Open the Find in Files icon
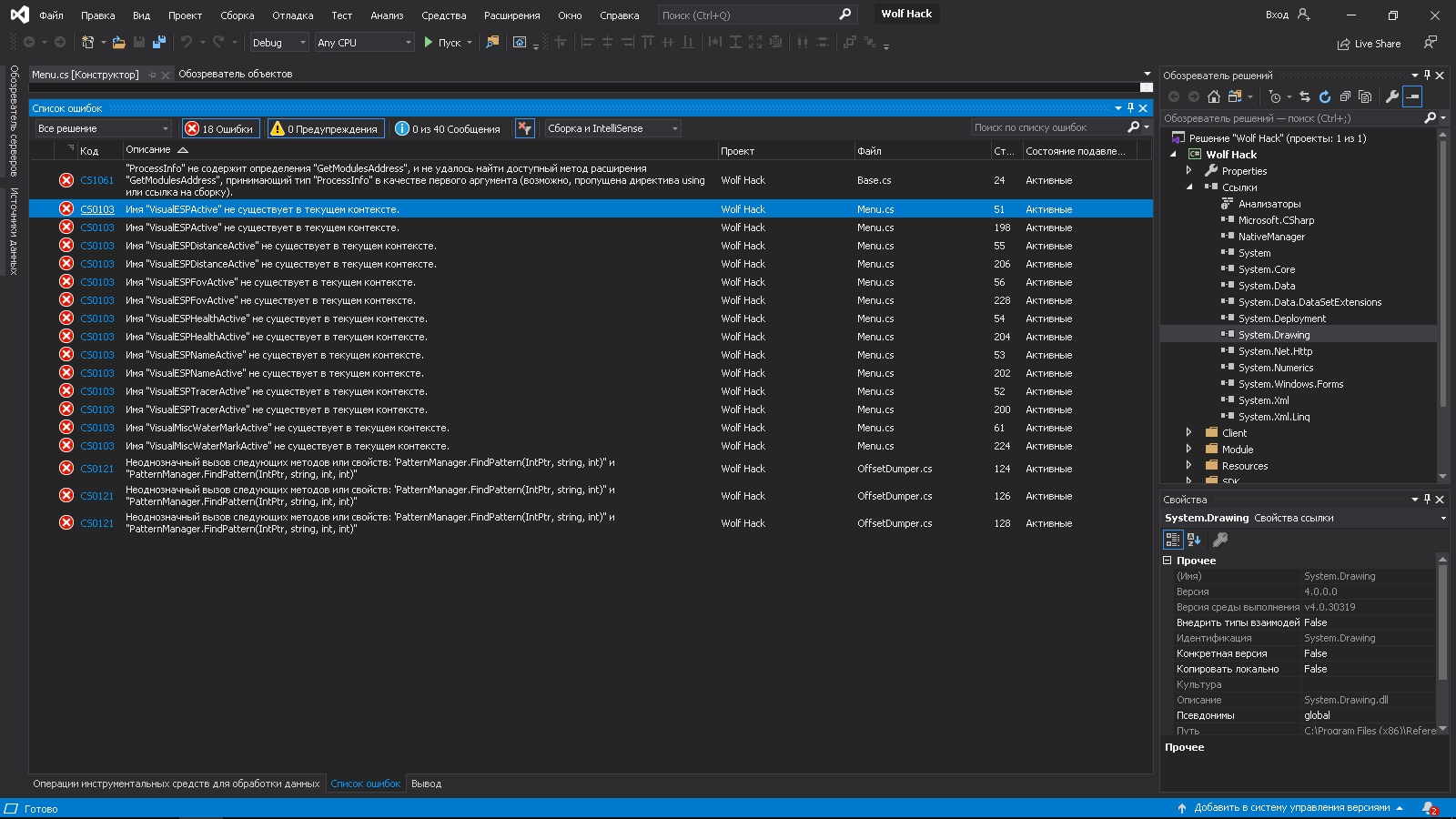The height and width of the screenshot is (819, 1456). tap(492, 42)
